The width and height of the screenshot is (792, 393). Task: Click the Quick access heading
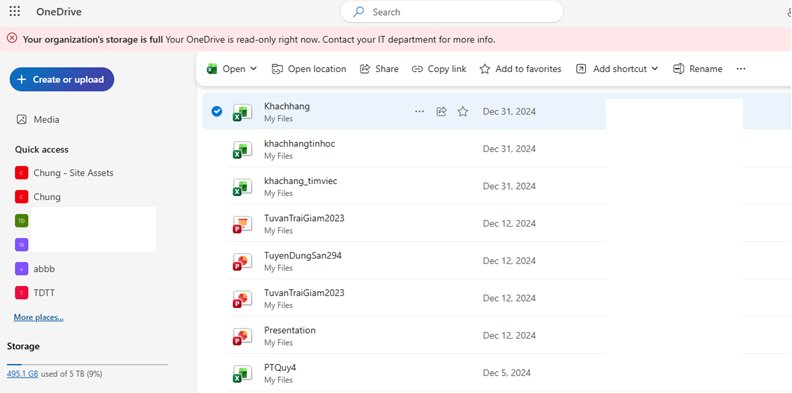pyautogui.click(x=41, y=150)
